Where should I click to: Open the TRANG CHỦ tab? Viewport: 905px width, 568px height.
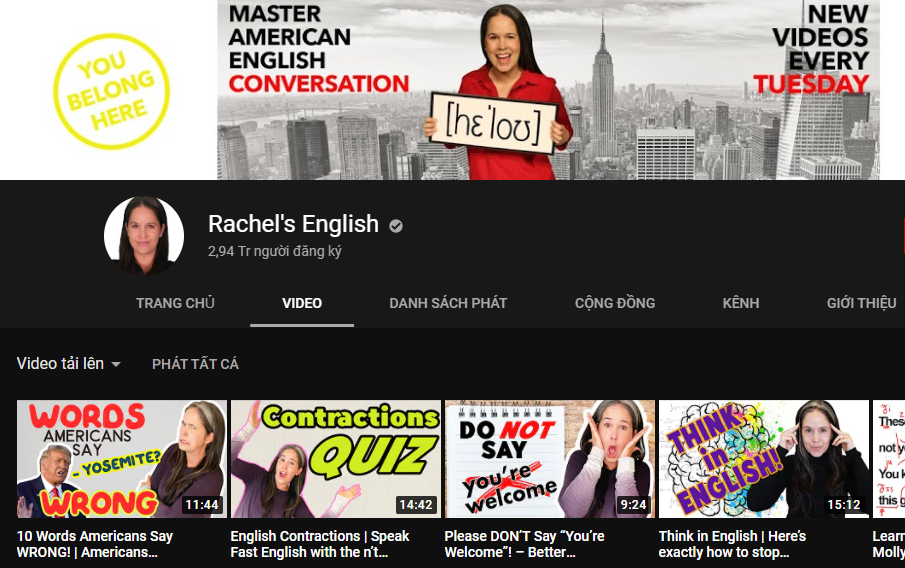click(x=175, y=303)
